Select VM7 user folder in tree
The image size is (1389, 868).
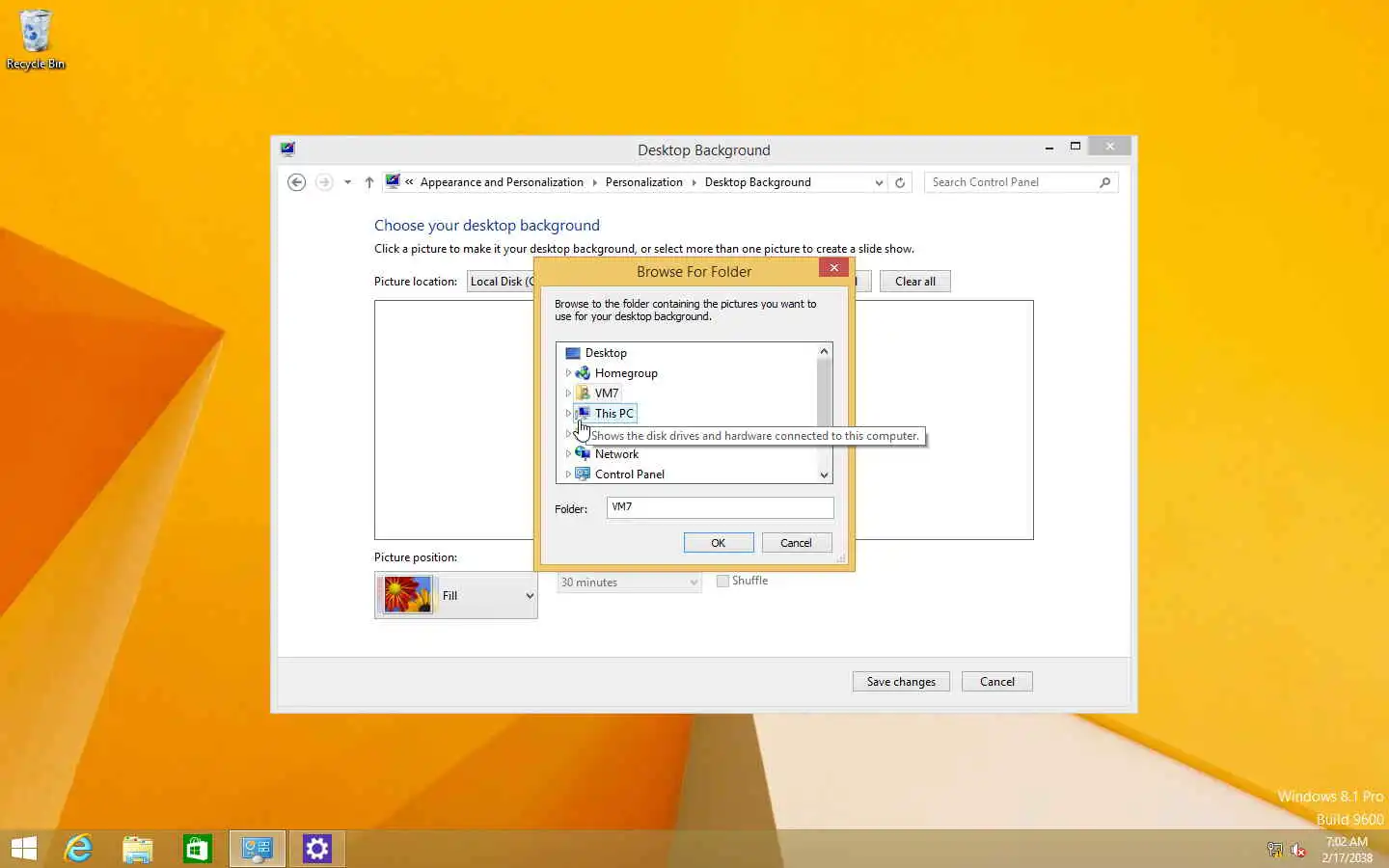607,393
